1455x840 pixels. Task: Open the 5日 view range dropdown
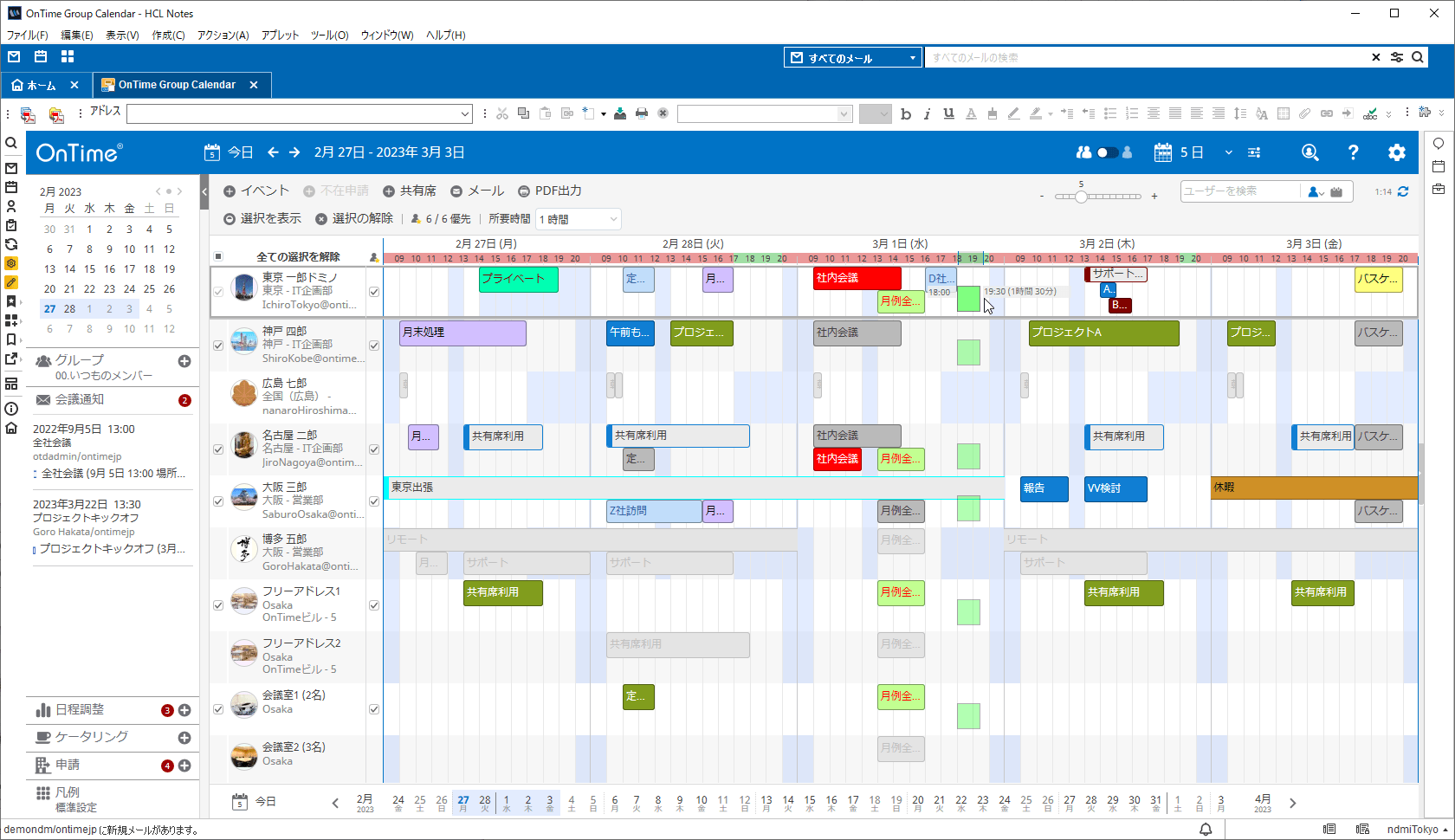(1228, 152)
